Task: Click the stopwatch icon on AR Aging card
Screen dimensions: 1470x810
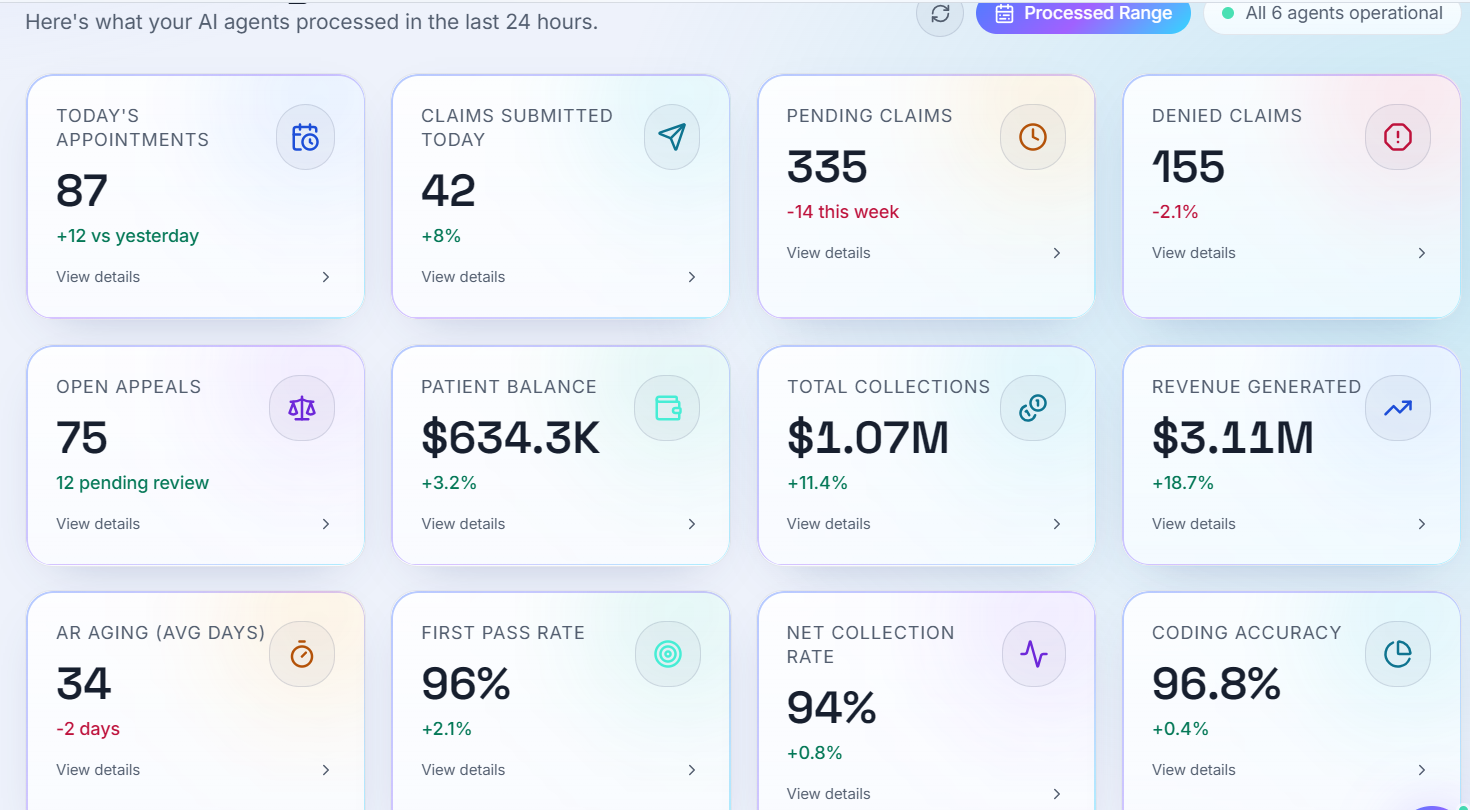Action: pos(302,655)
